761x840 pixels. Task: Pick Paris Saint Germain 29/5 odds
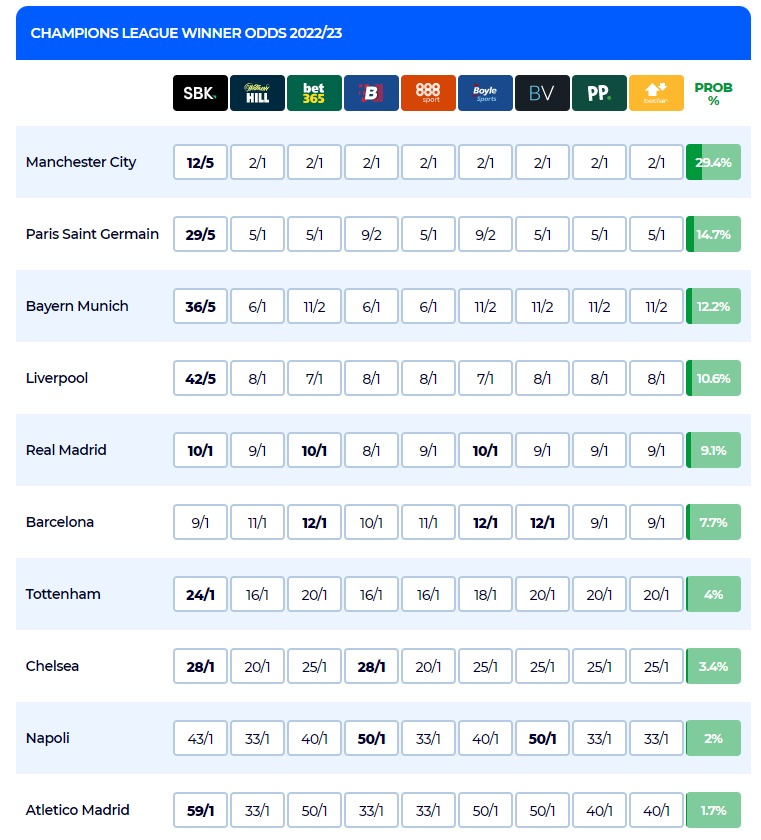(x=200, y=234)
